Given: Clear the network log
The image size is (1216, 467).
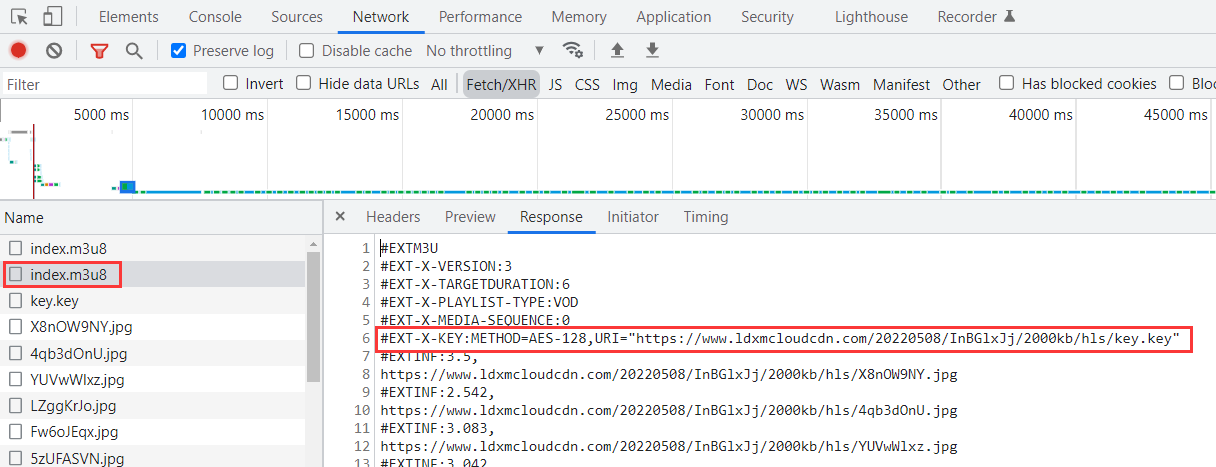Looking at the screenshot, I should (54, 51).
